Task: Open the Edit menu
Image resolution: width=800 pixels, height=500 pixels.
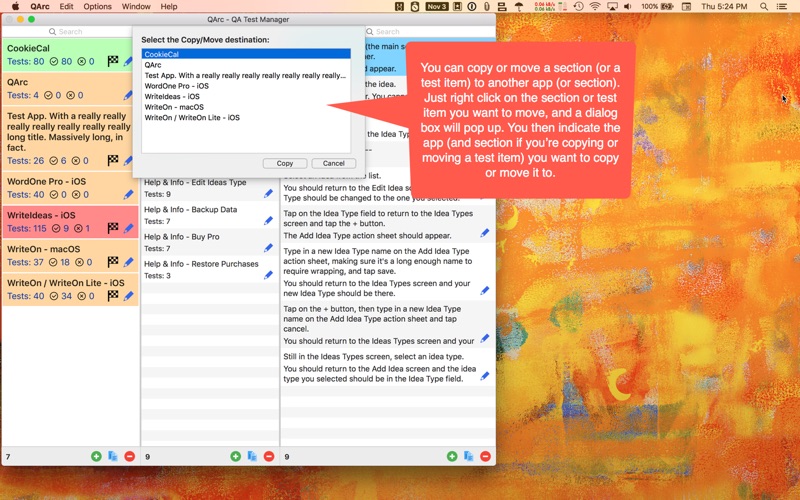Action: 66,7
